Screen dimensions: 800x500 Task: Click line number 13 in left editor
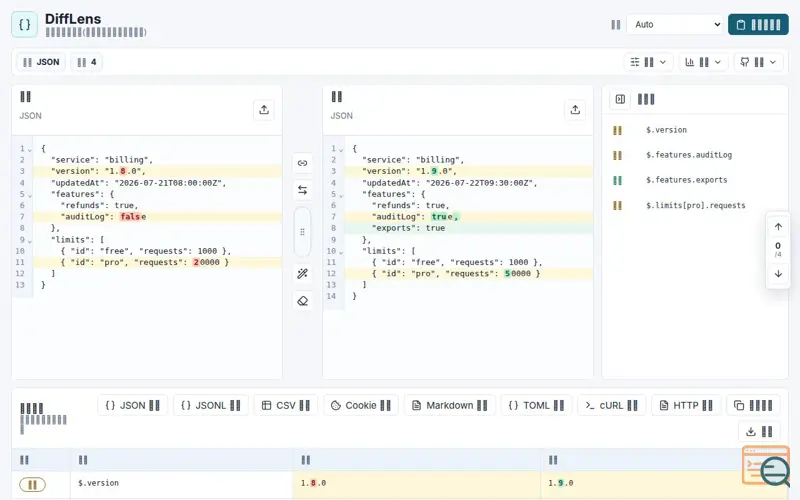coord(20,285)
